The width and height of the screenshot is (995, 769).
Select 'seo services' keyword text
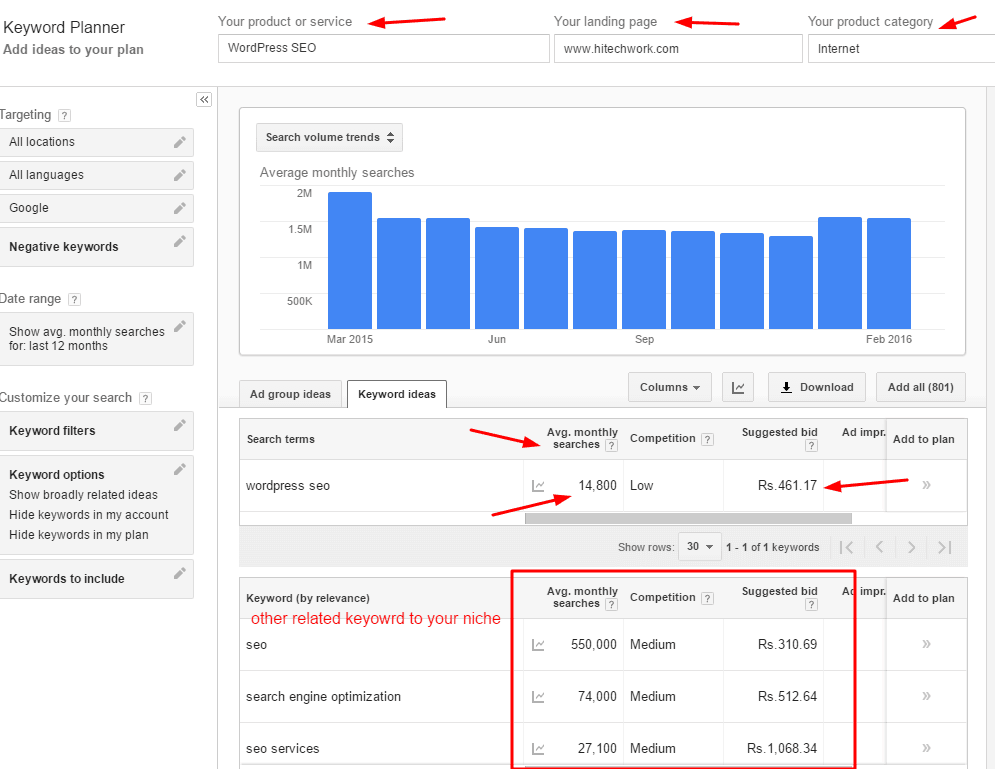(x=282, y=749)
